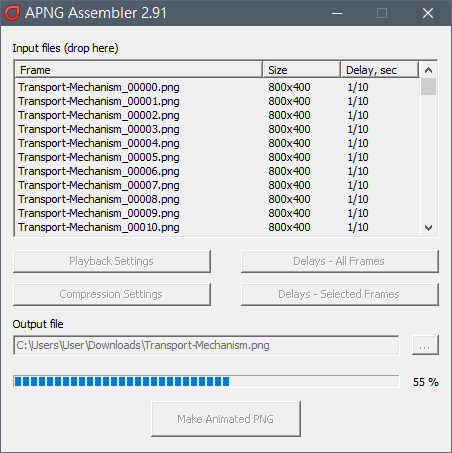Click the Frame column header
Viewport: 452px width, 453px height.
tap(139, 70)
